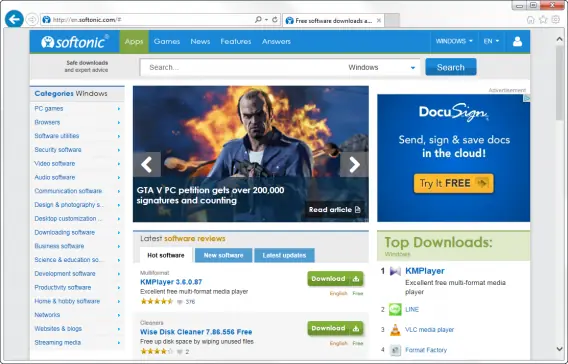This screenshot has height=364, width=568.
Task: Click the browser forward arrow button
Action: pos(32,20)
